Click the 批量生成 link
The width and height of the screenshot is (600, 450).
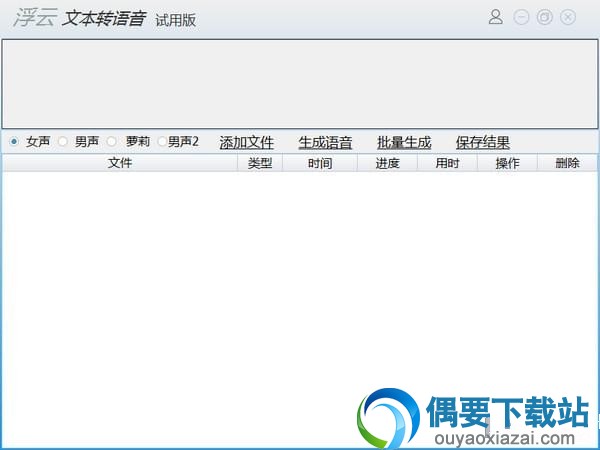tap(404, 143)
